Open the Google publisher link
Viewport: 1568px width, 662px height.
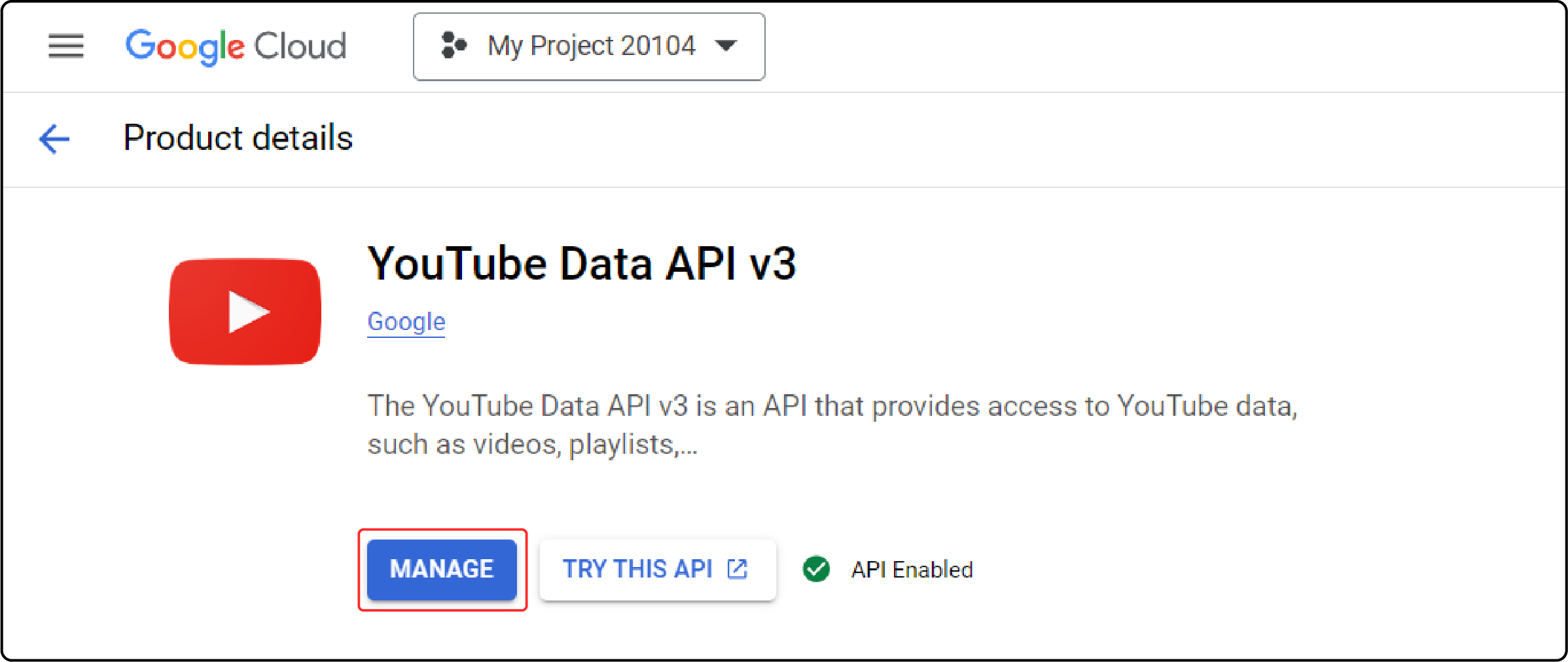point(406,322)
